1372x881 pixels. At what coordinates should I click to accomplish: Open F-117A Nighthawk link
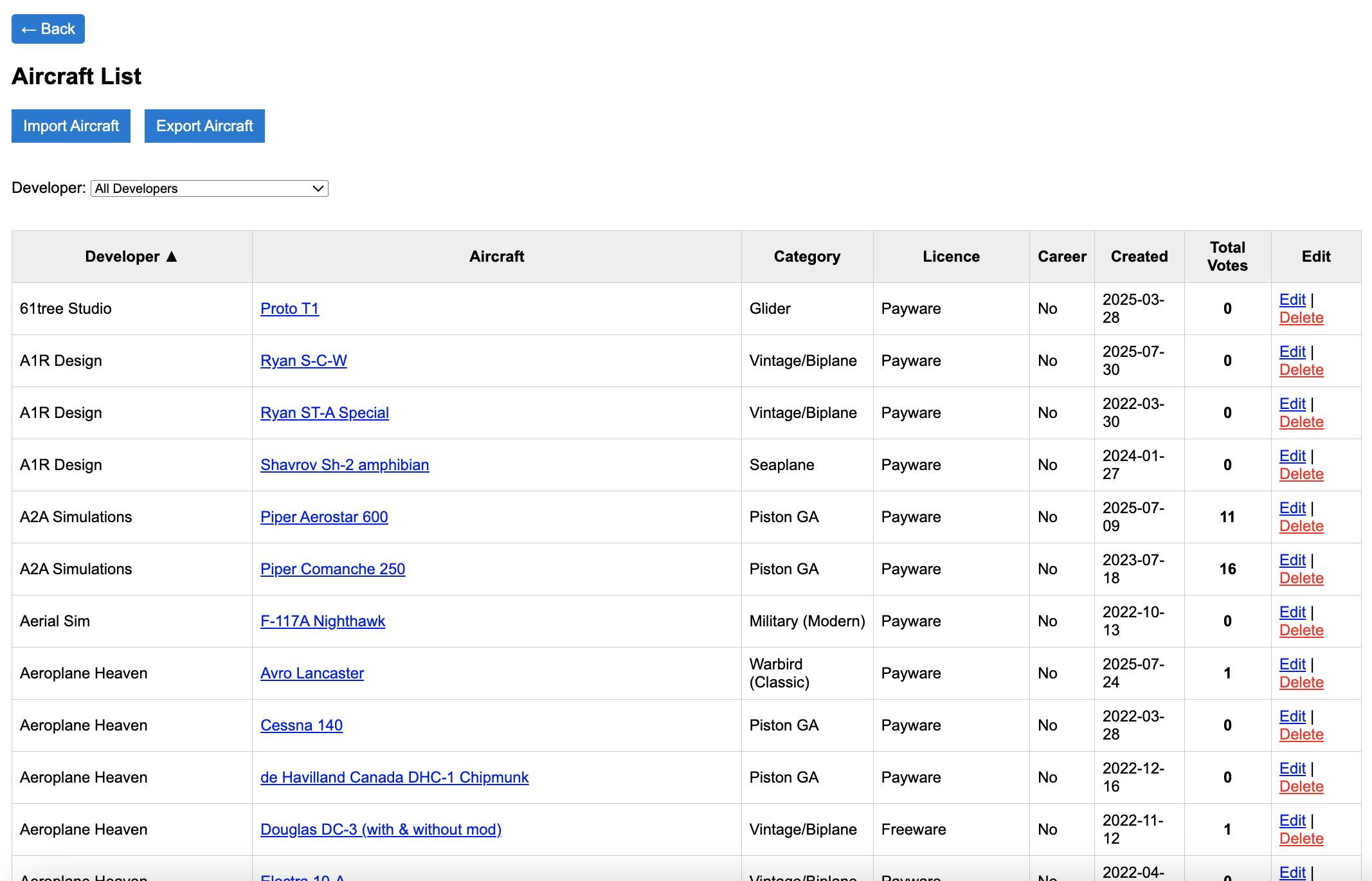coord(322,621)
